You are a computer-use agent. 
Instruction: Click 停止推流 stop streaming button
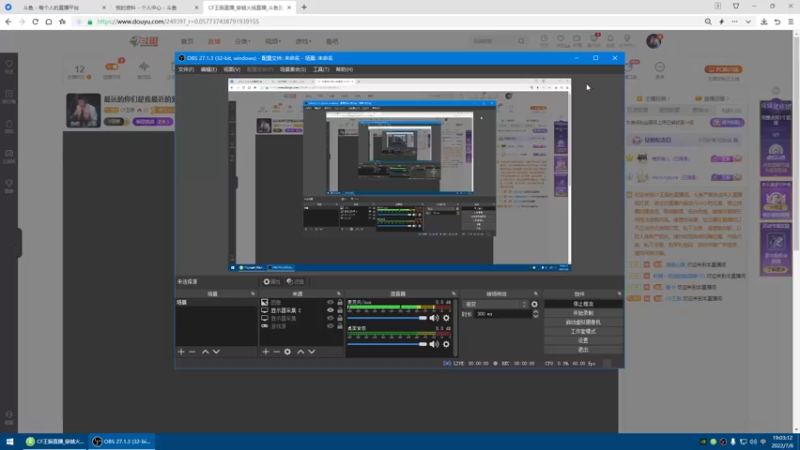point(583,304)
